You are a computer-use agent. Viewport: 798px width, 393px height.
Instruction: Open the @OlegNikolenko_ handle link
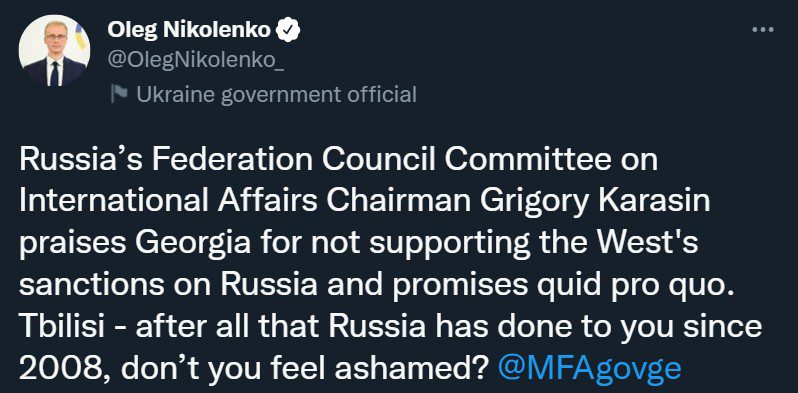196,62
